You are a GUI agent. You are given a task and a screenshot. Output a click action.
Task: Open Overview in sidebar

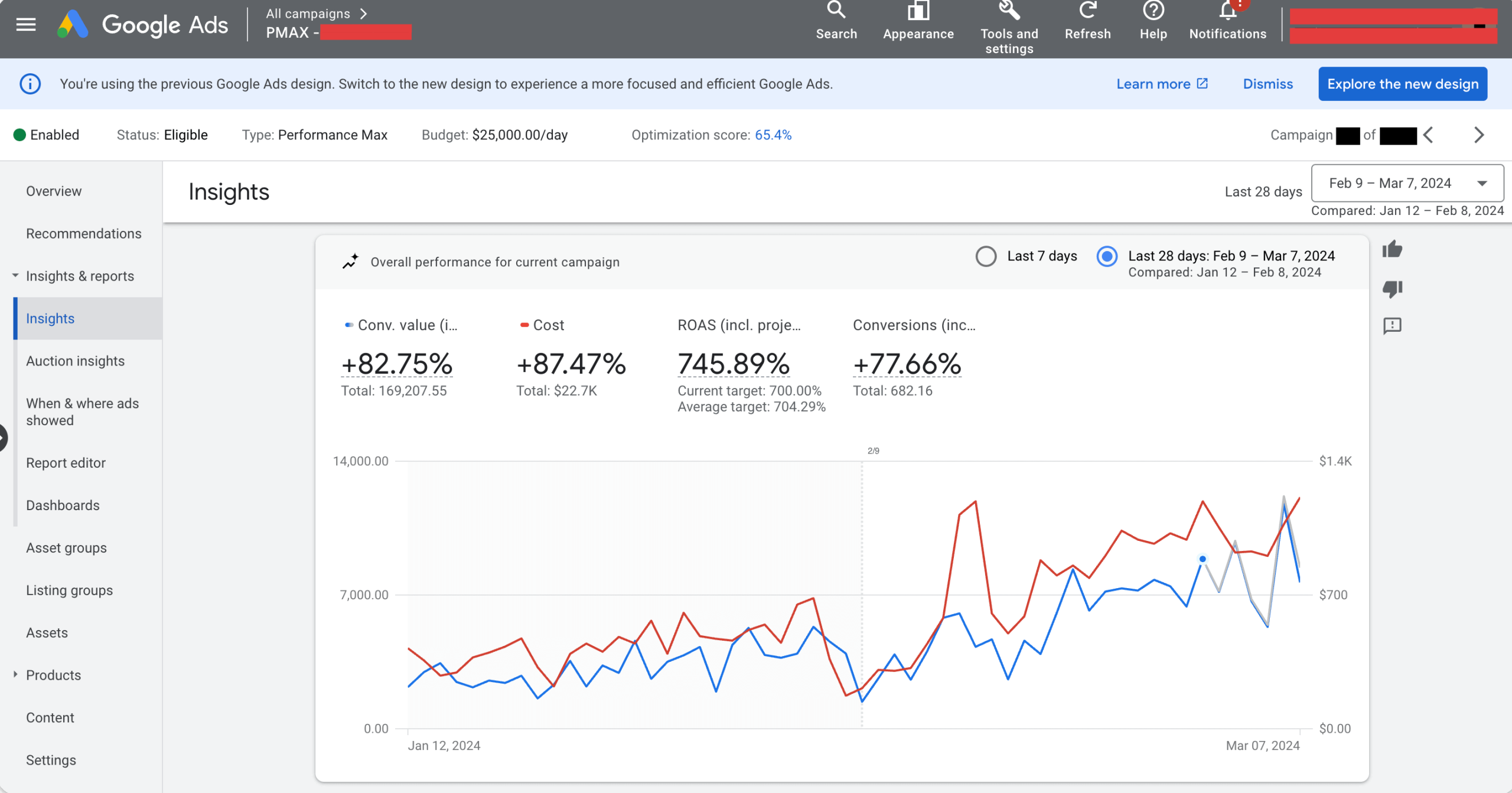click(x=54, y=191)
